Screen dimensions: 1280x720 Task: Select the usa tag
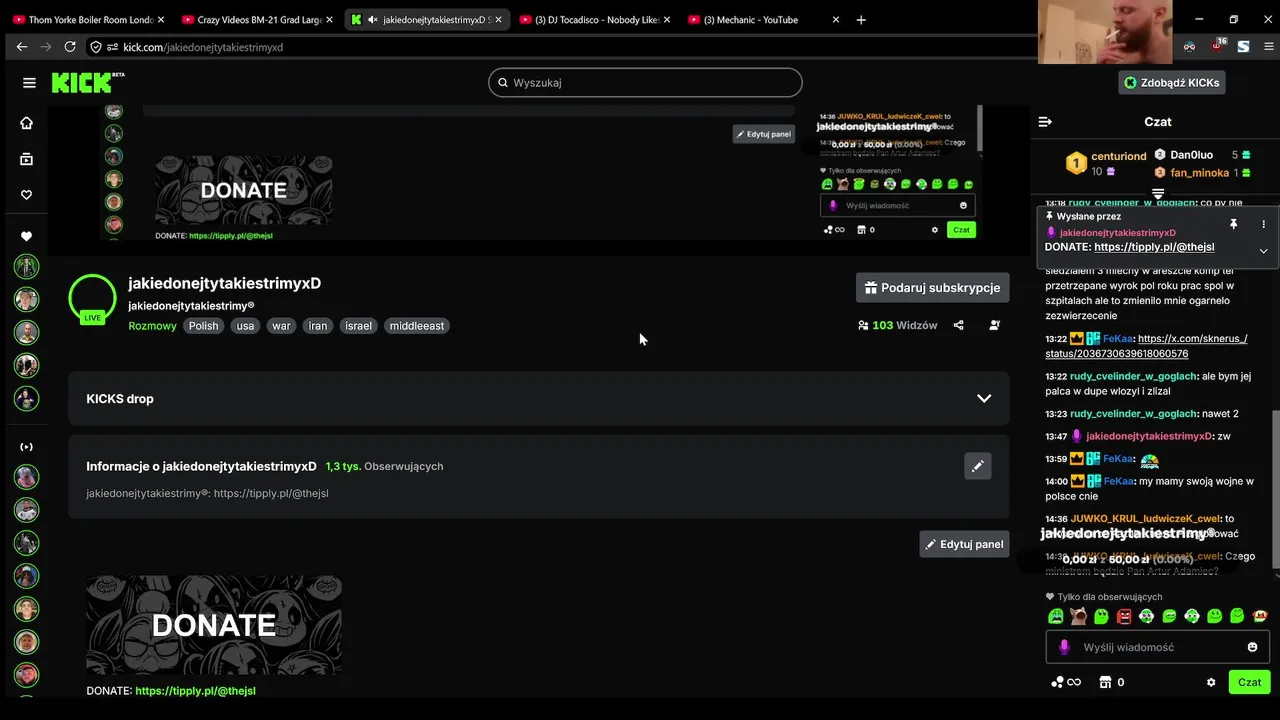(245, 326)
